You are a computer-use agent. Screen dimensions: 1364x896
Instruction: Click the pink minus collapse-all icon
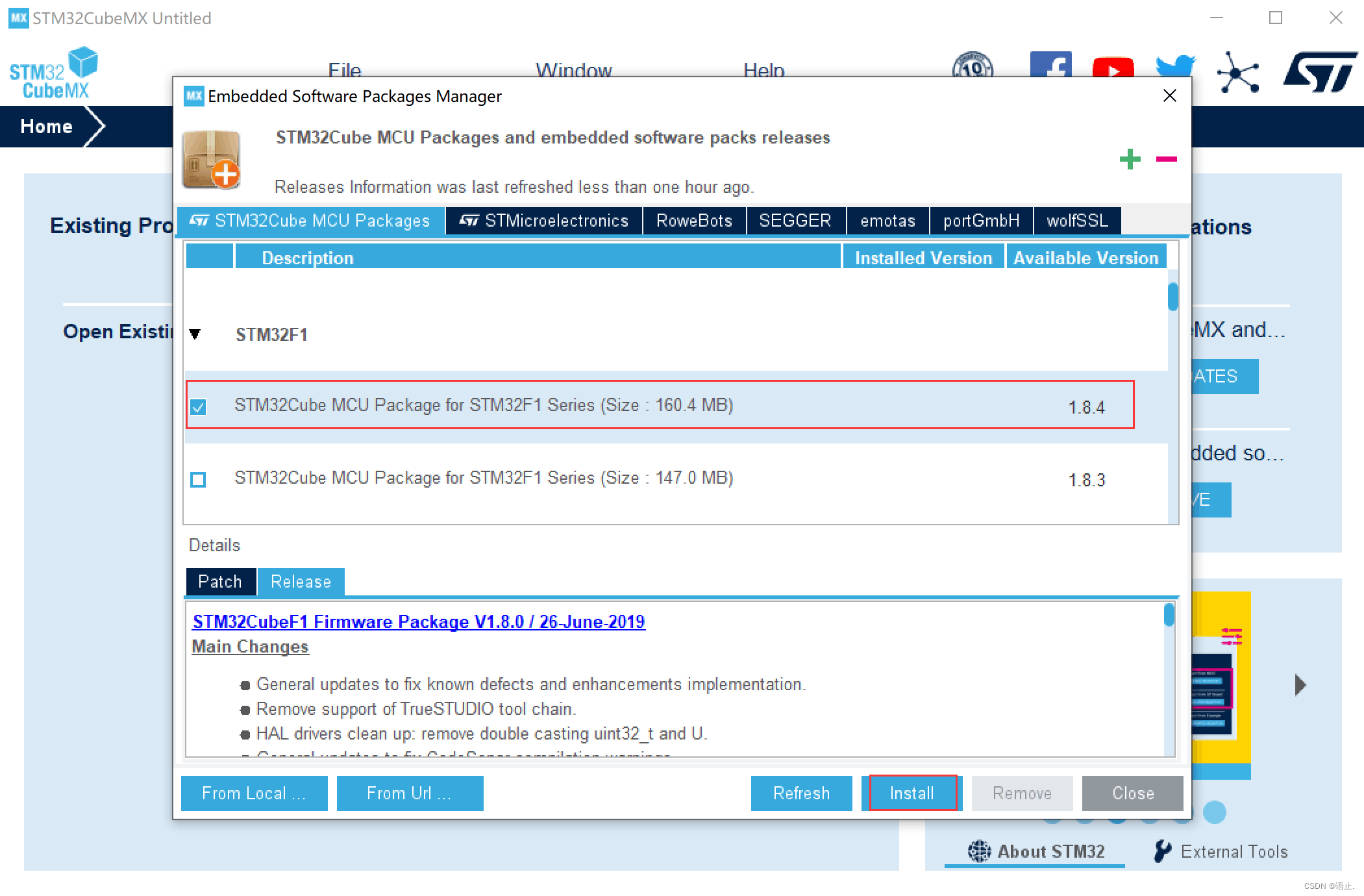1166,159
